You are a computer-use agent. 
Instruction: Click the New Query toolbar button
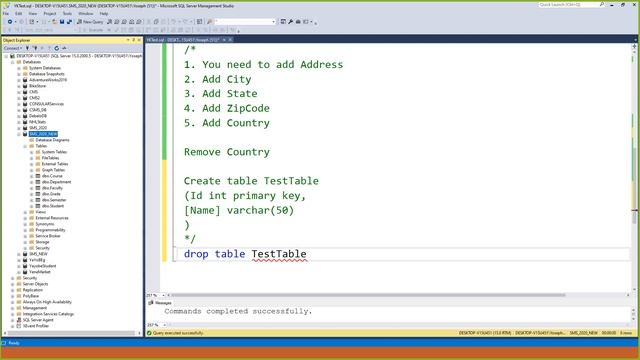pyautogui.click(x=90, y=22)
